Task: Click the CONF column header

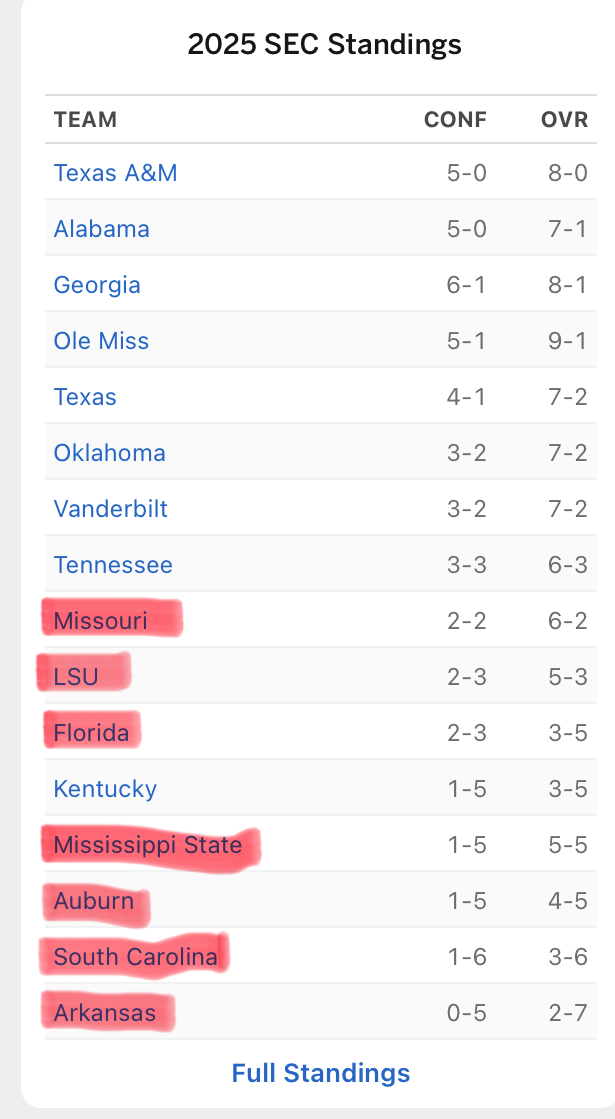Action: tap(455, 120)
